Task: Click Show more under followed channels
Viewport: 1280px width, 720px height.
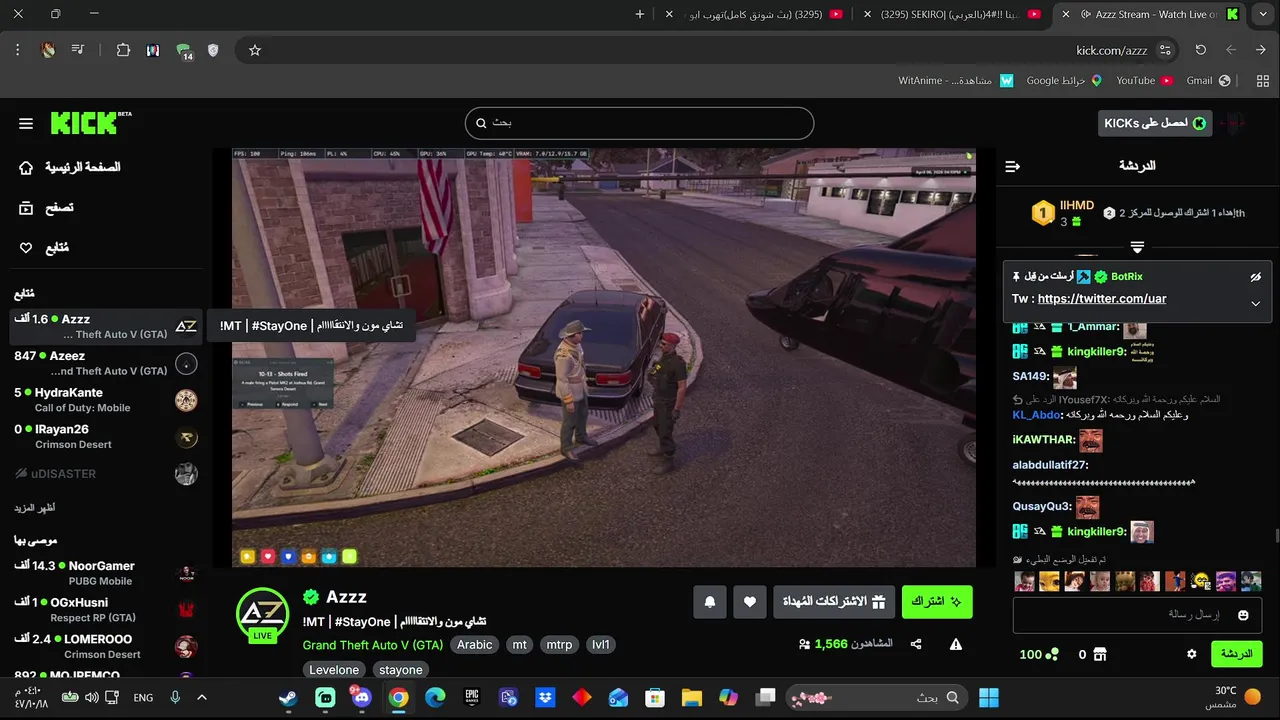Action: click(x=34, y=508)
